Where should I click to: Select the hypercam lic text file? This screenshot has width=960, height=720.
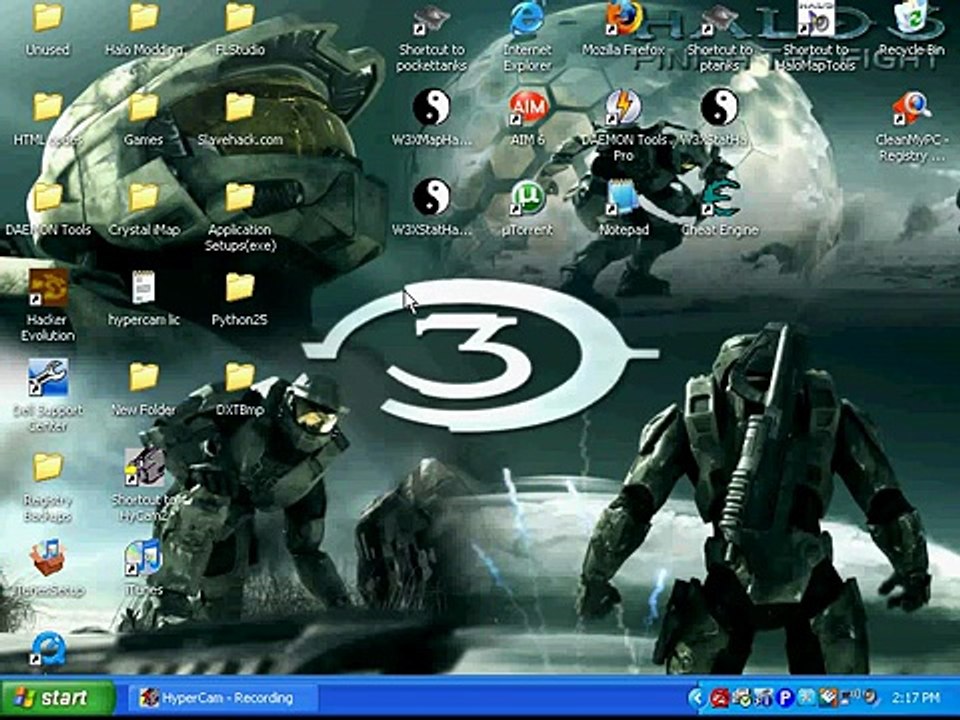click(x=143, y=288)
